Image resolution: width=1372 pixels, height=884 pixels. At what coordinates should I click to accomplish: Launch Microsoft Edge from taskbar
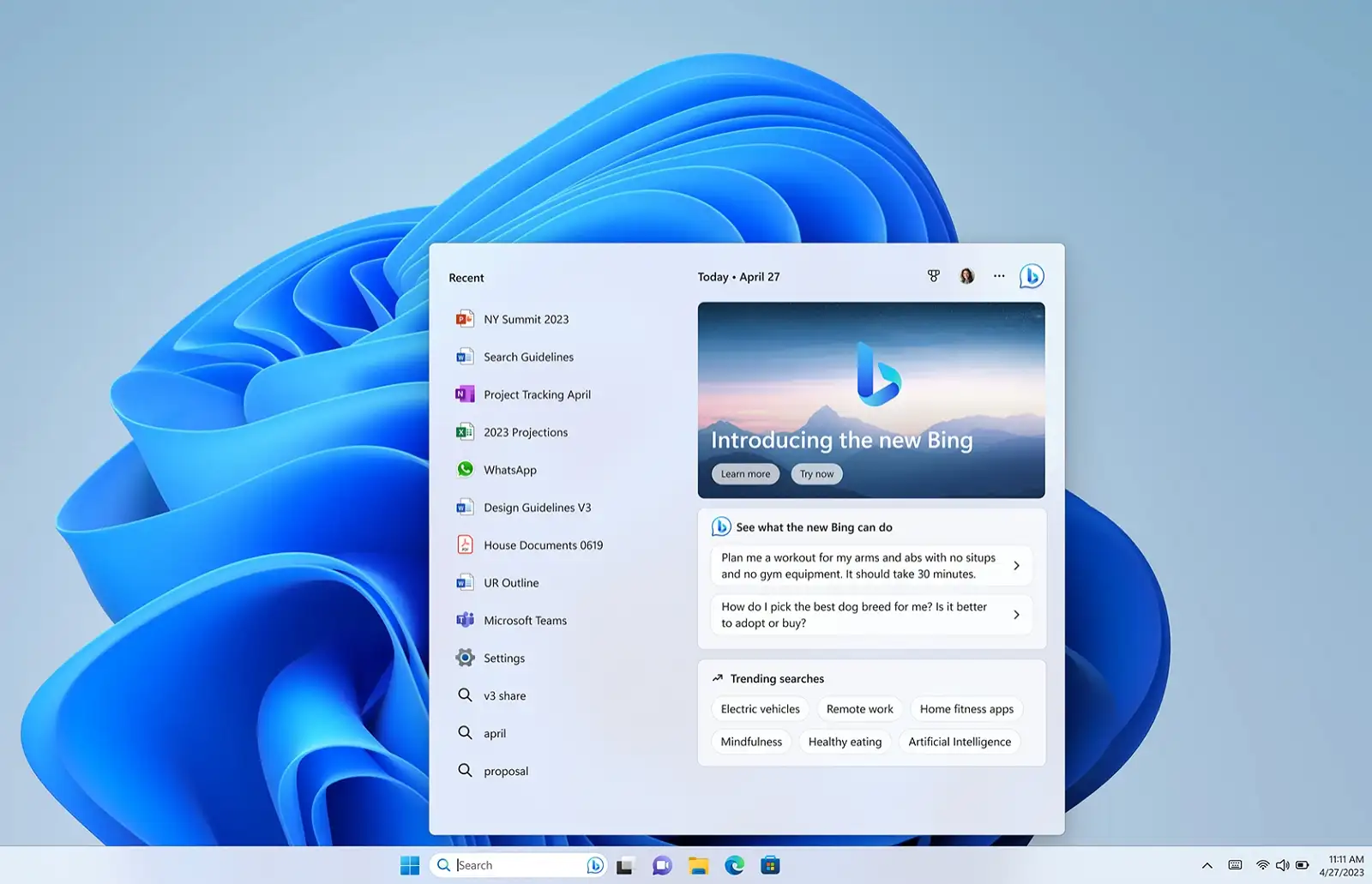(734, 866)
